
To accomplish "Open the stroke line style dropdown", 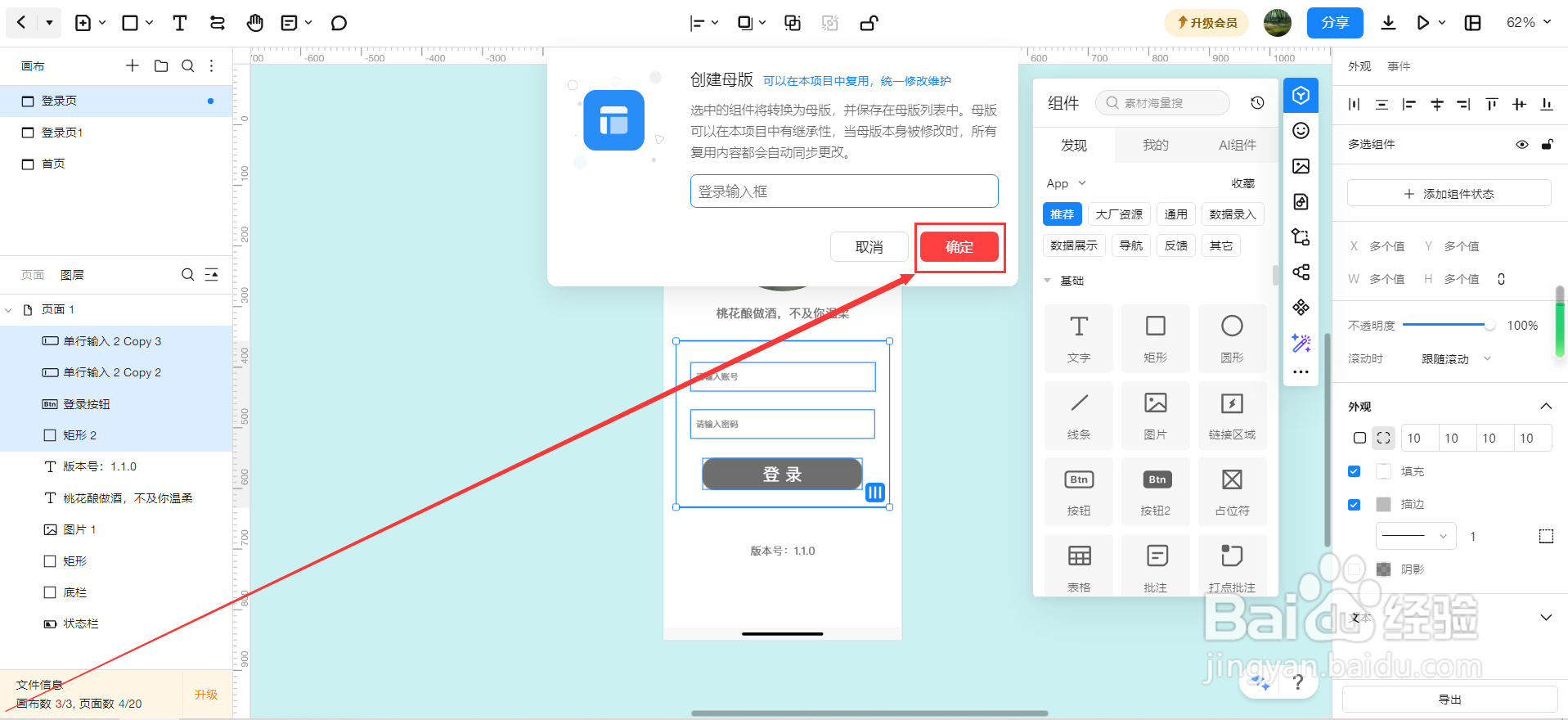I will (1416, 536).
